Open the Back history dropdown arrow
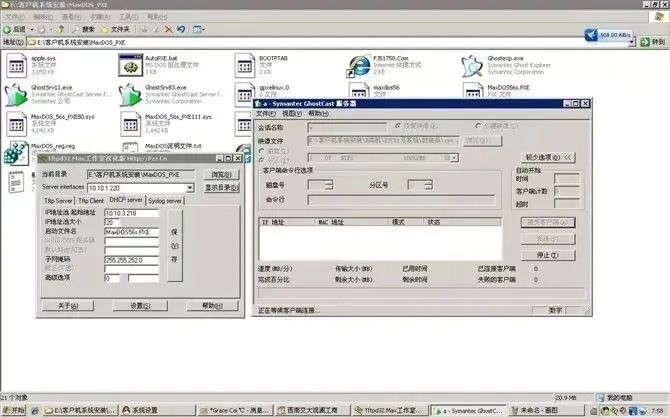Screen dimensions: 670x418 32,29
